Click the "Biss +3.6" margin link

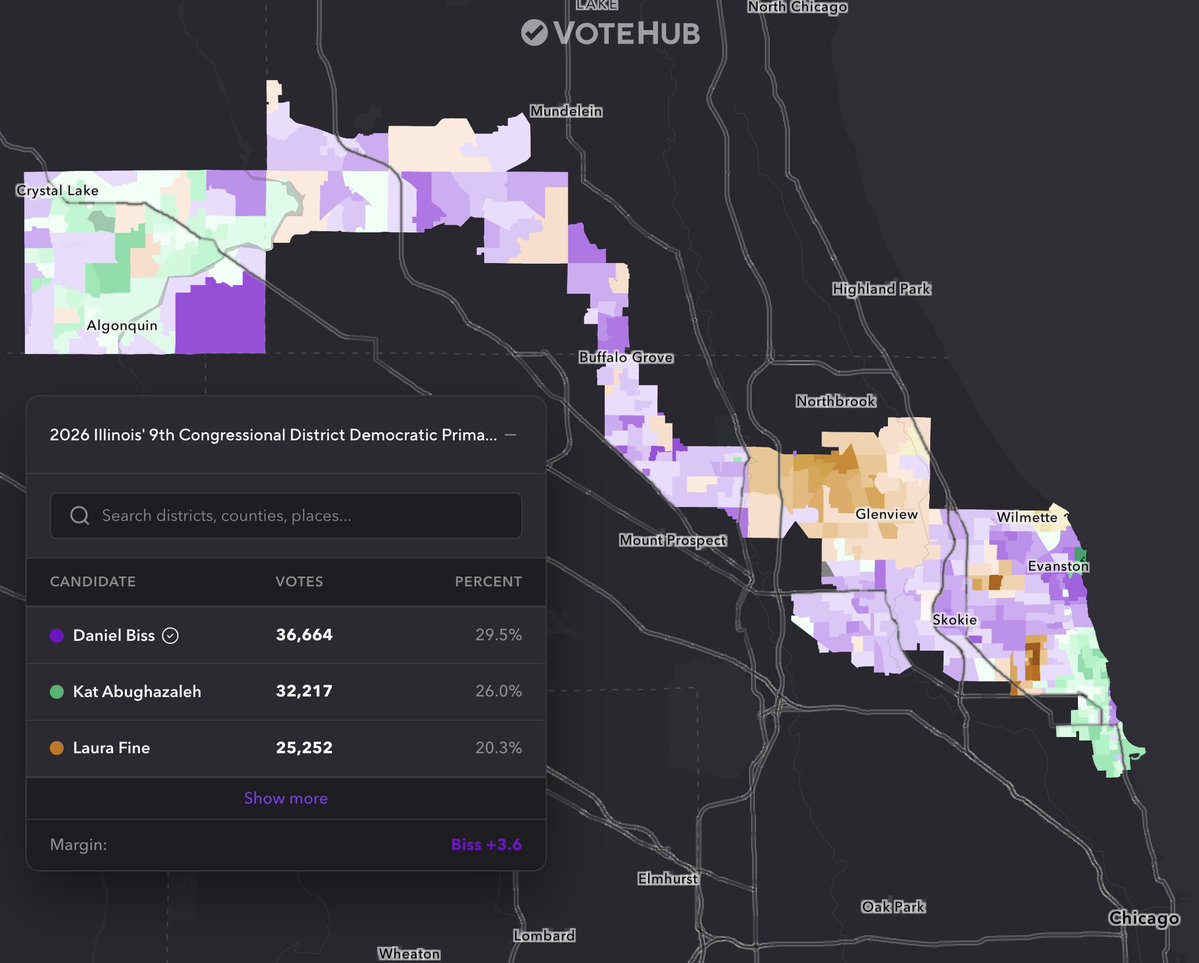(486, 844)
